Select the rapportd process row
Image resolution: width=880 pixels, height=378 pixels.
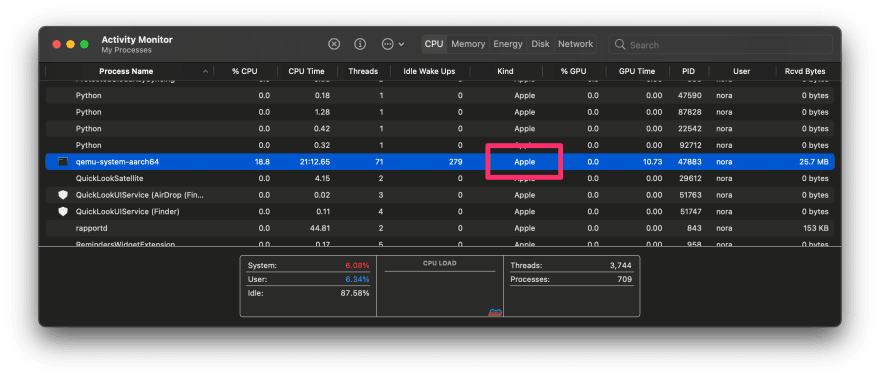tap(439, 228)
